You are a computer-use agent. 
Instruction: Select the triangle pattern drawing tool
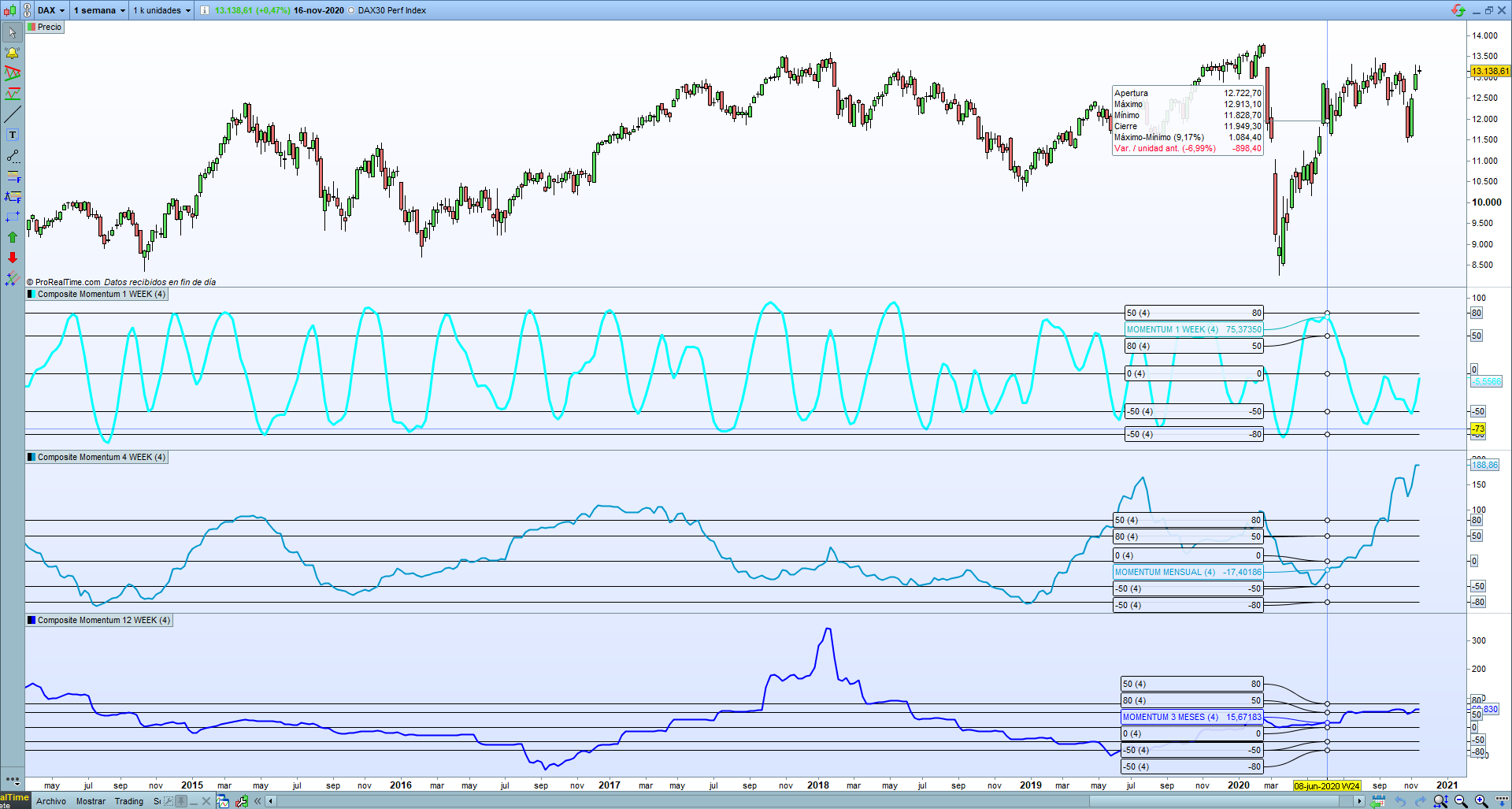13,73
